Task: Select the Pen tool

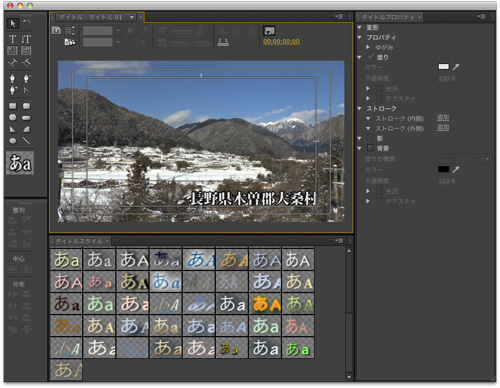Action: (x=13, y=78)
